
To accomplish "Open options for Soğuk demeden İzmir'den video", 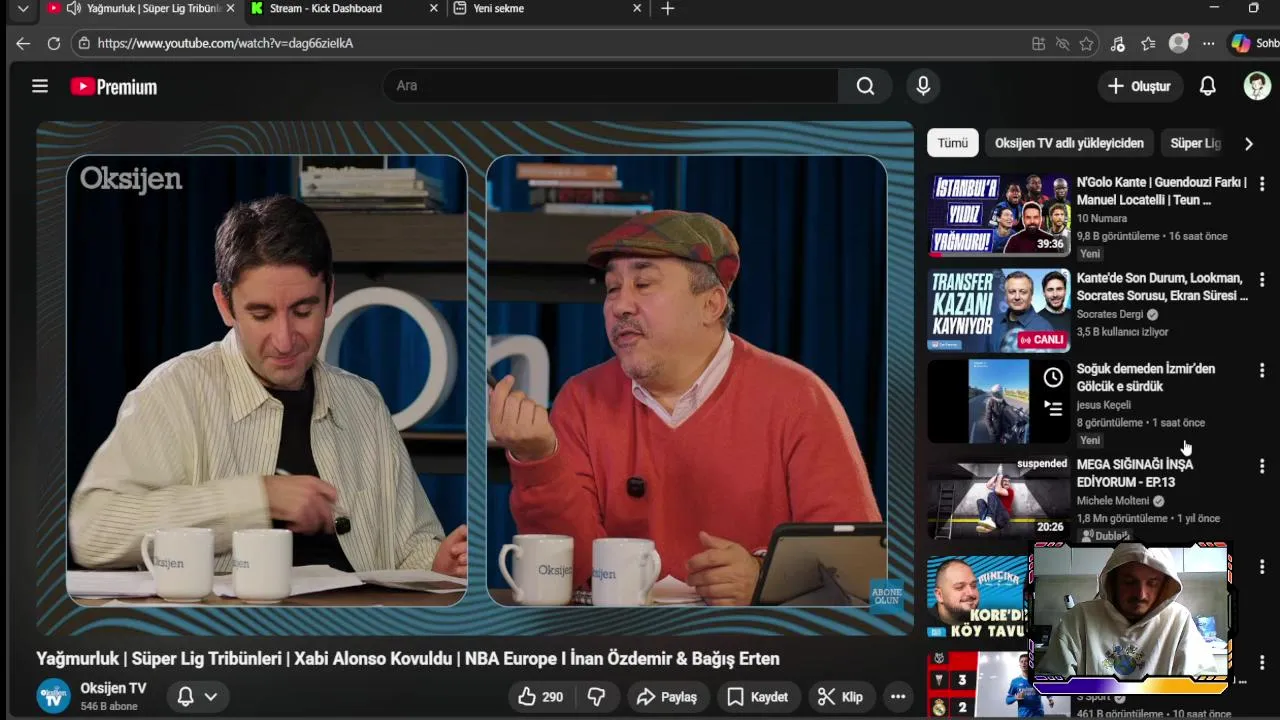I will 1262,370.
